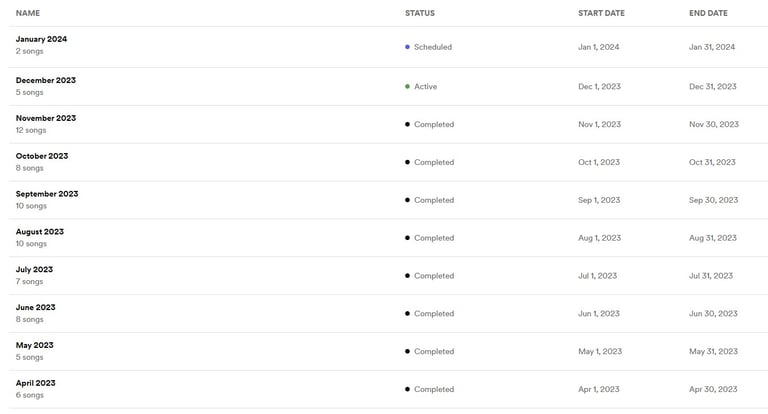768x414 pixels.
Task: Click April 2023 Completed status dot
Action: click(407, 389)
